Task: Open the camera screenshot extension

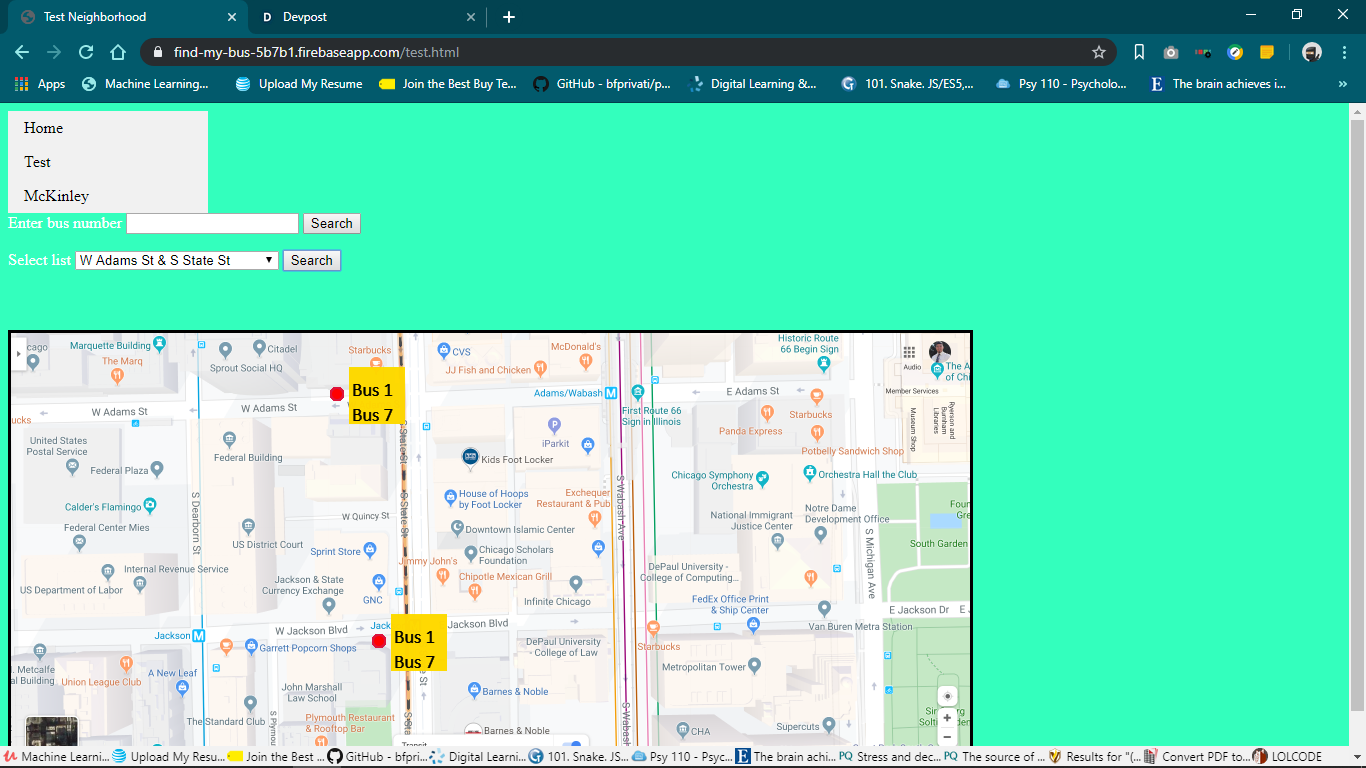Action: (1171, 52)
